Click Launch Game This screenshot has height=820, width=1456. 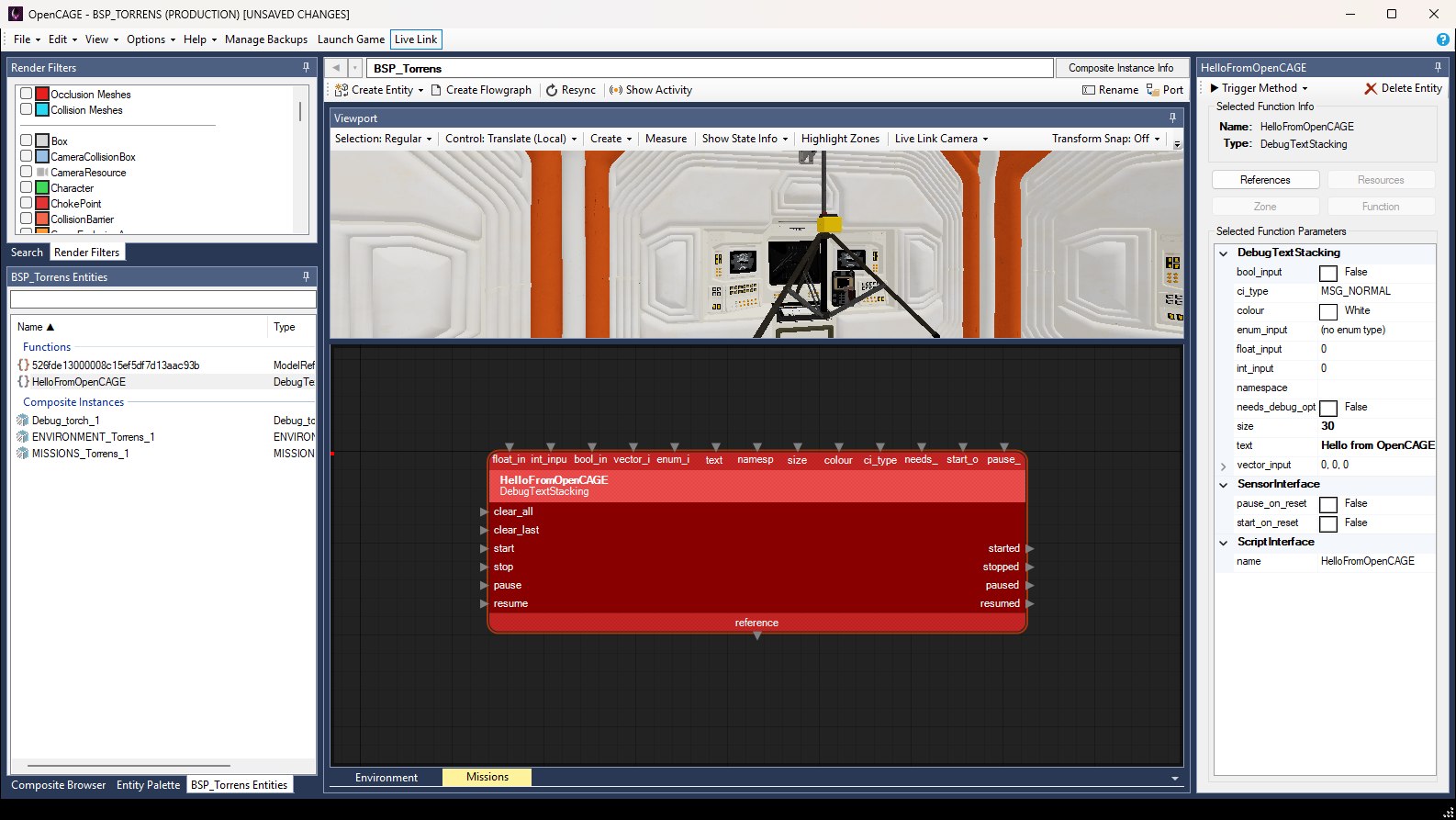[x=351, y=39]
